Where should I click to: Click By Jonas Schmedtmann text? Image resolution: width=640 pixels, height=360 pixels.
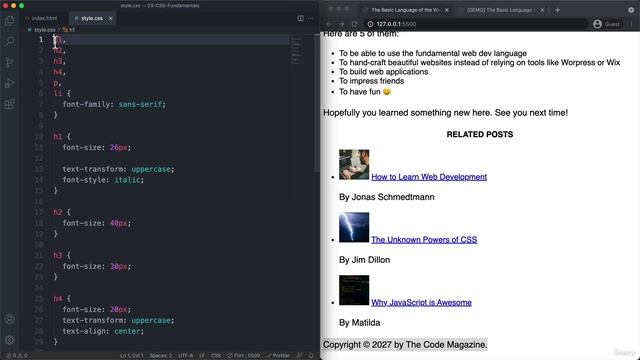(x=387, y=197)
